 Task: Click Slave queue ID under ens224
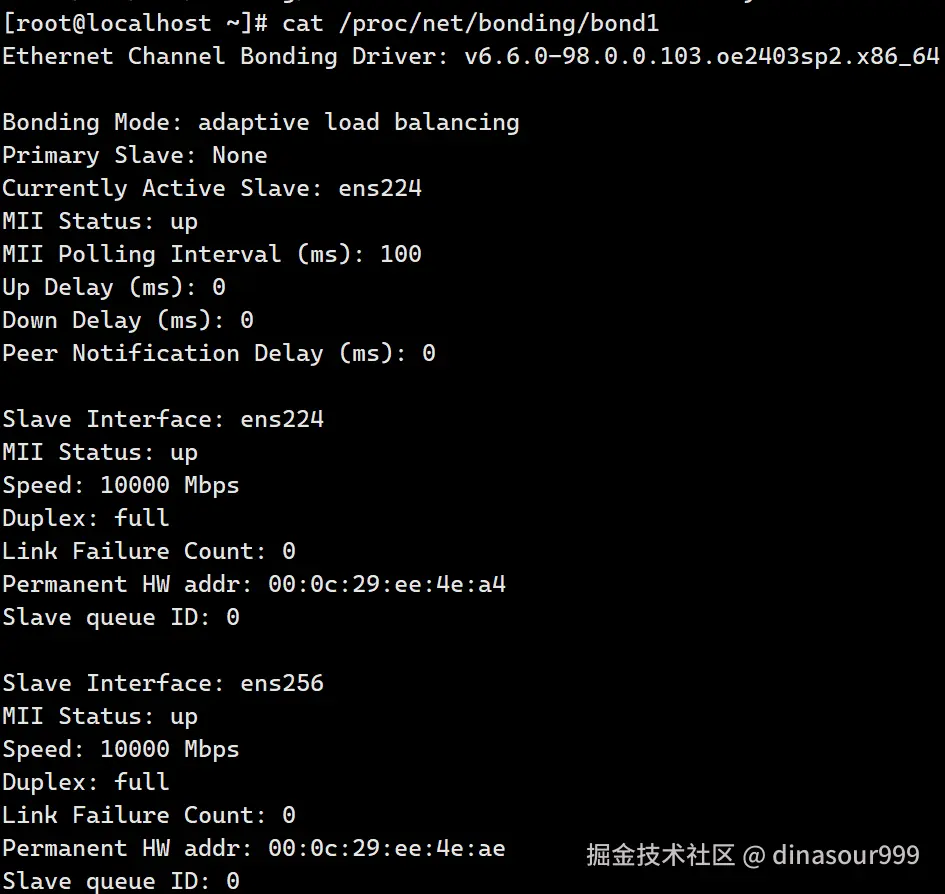120,617
